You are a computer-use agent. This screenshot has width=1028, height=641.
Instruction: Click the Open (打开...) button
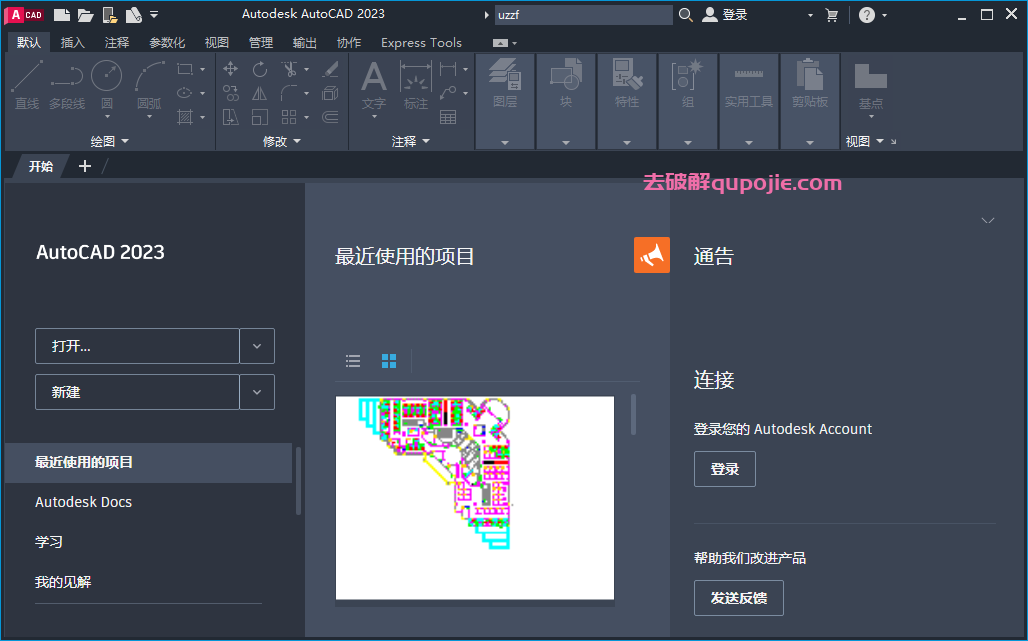point(137,346)
